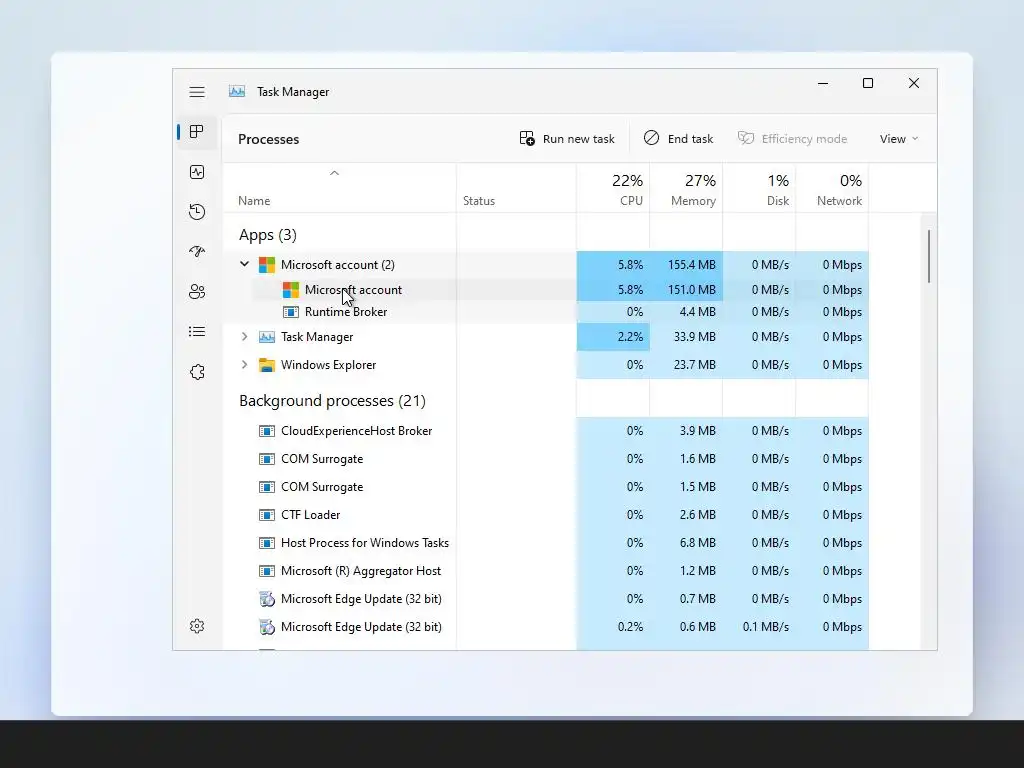Open the Performance page icon
Screen dimensions: 1024x768
[x=197, y=172]
